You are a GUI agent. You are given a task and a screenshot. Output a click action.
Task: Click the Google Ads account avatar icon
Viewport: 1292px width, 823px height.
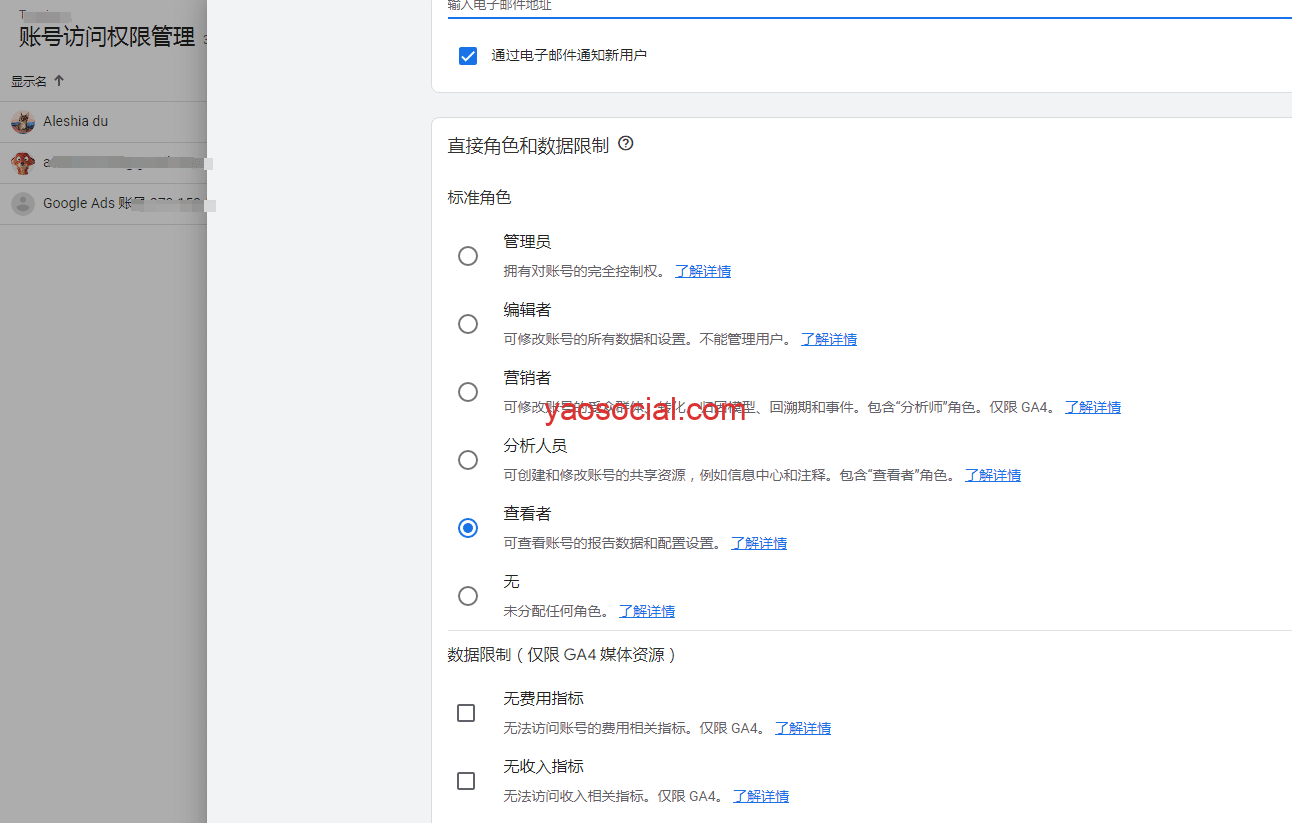click(22, 204)
